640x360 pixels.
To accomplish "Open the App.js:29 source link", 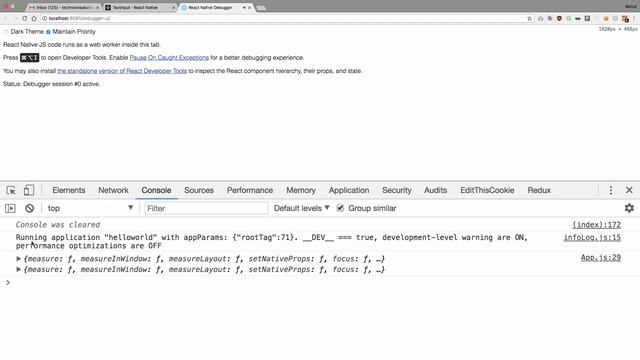I will coord(601,258).
